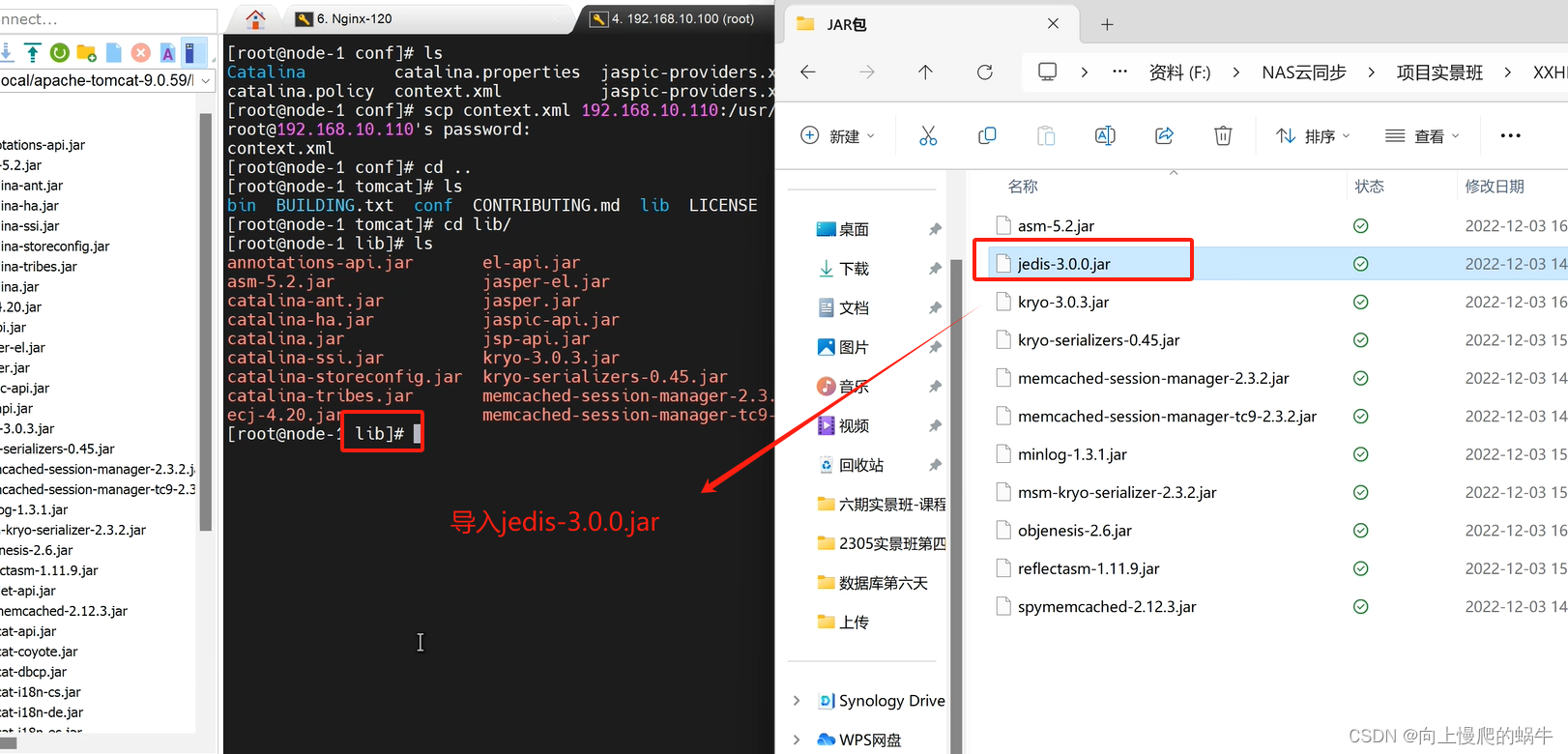Unpin '文档' using its pin icon
This screenshot has height=754, width=1568.
(935, 308)
